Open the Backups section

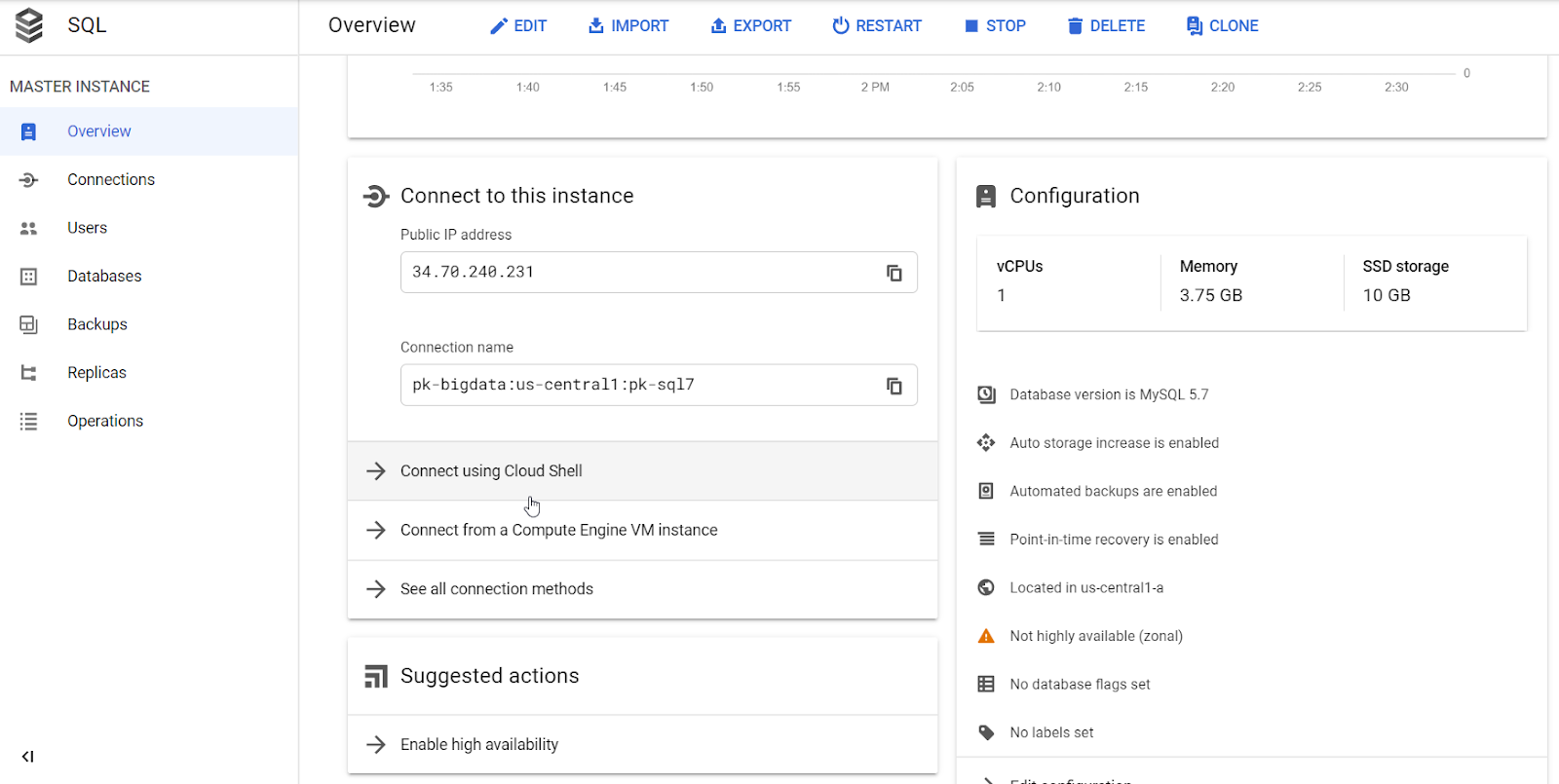149,324
